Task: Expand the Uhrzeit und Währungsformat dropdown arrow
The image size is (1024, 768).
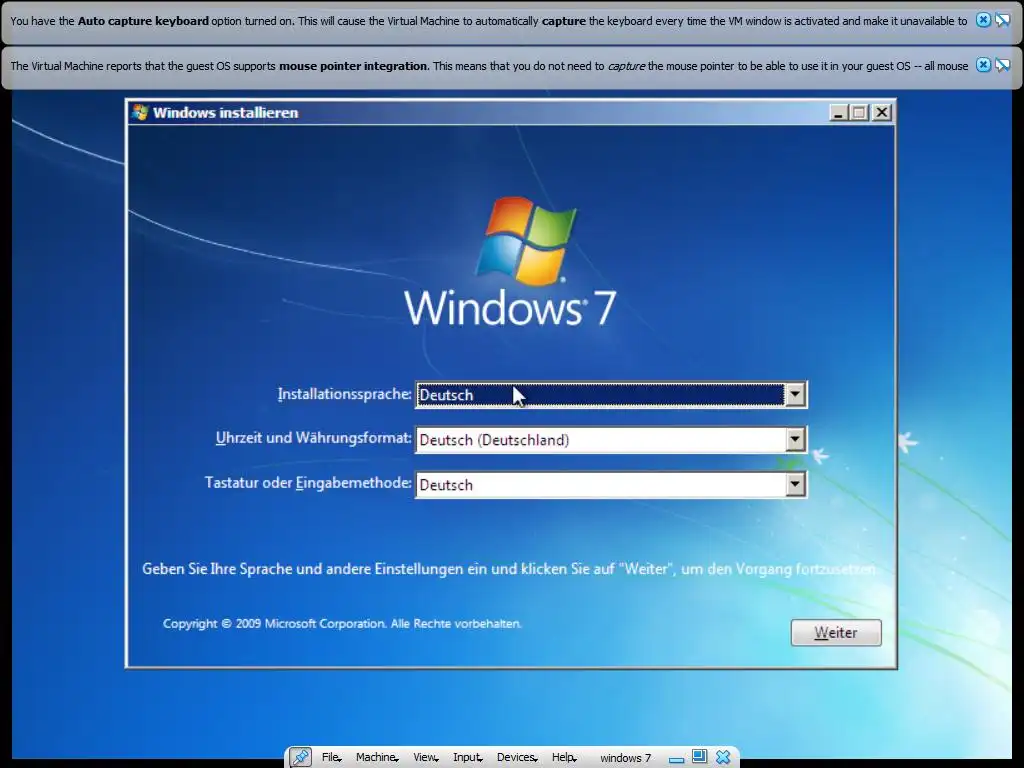Action: [x=795, y=440]
